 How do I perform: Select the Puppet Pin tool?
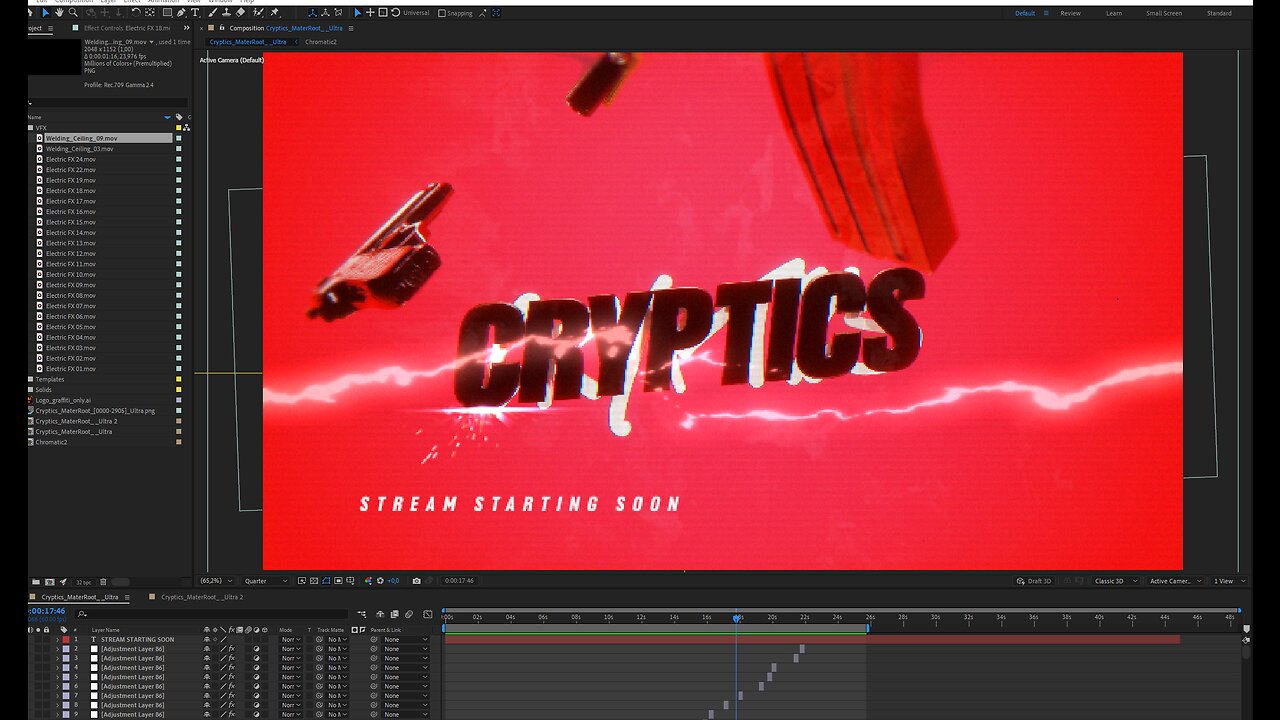(x=275, y=13)
